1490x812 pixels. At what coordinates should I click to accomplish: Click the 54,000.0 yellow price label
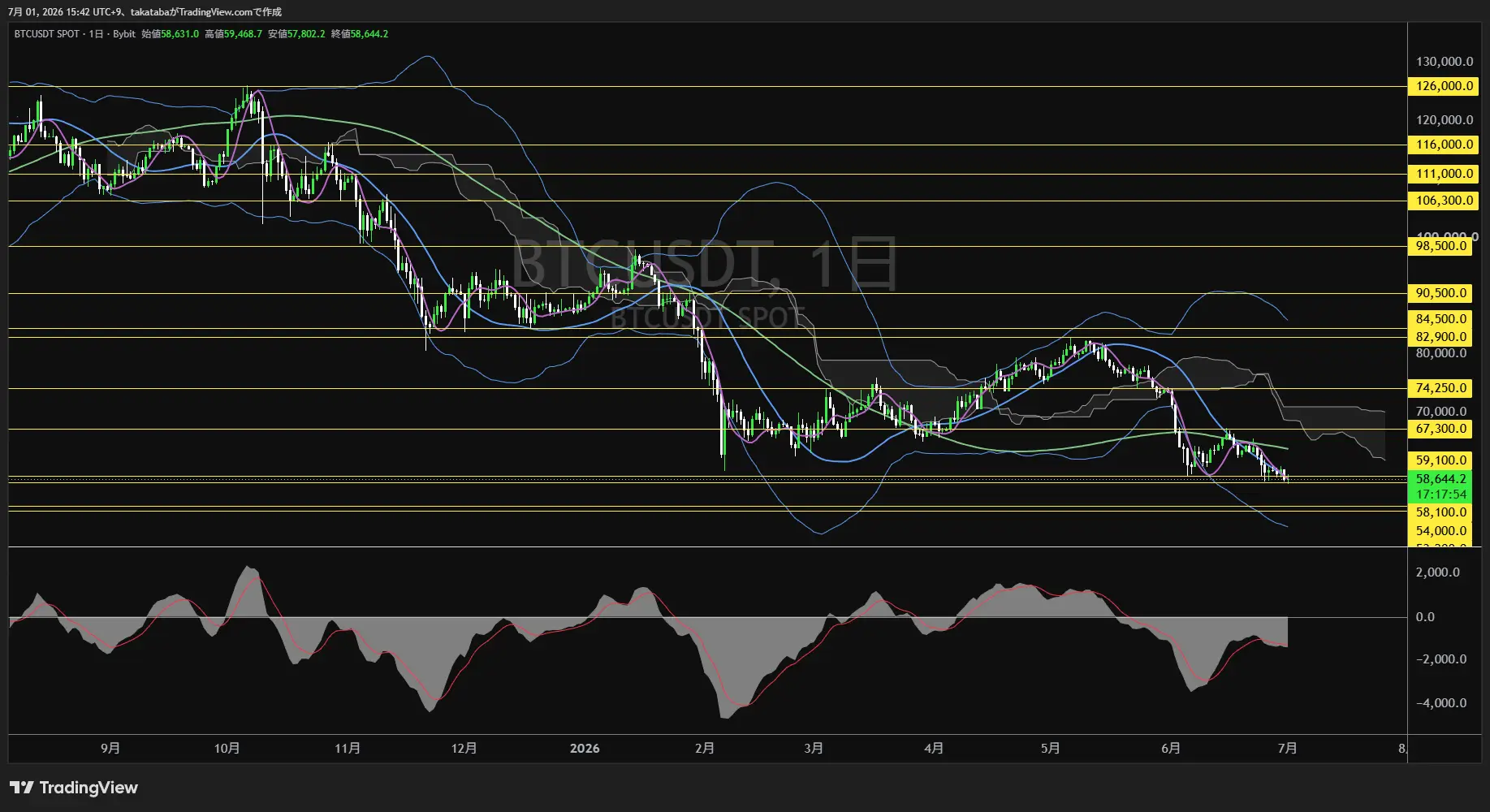(x=1440, y=531)
